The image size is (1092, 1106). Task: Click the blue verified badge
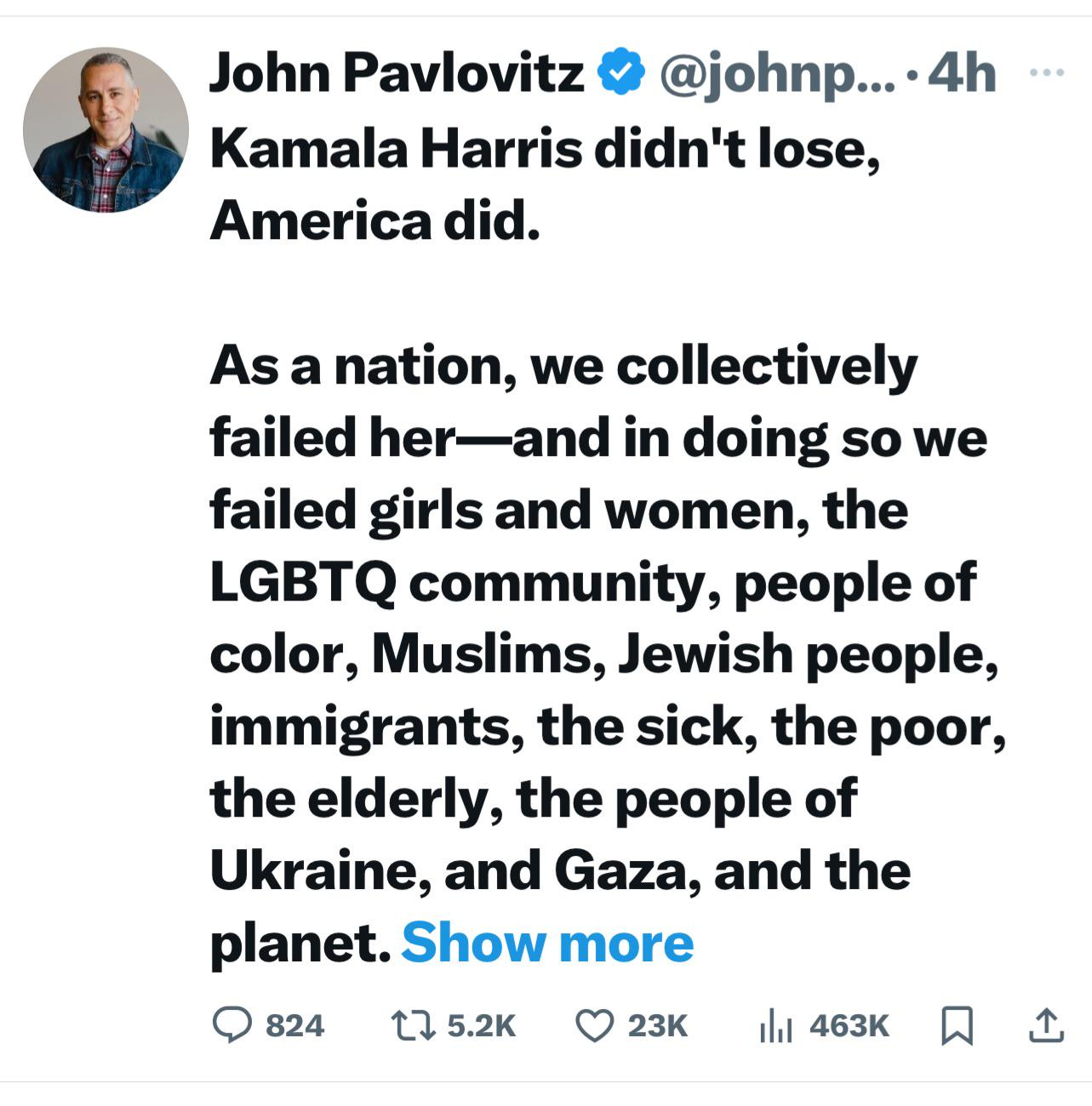click(x=621, y=72)
